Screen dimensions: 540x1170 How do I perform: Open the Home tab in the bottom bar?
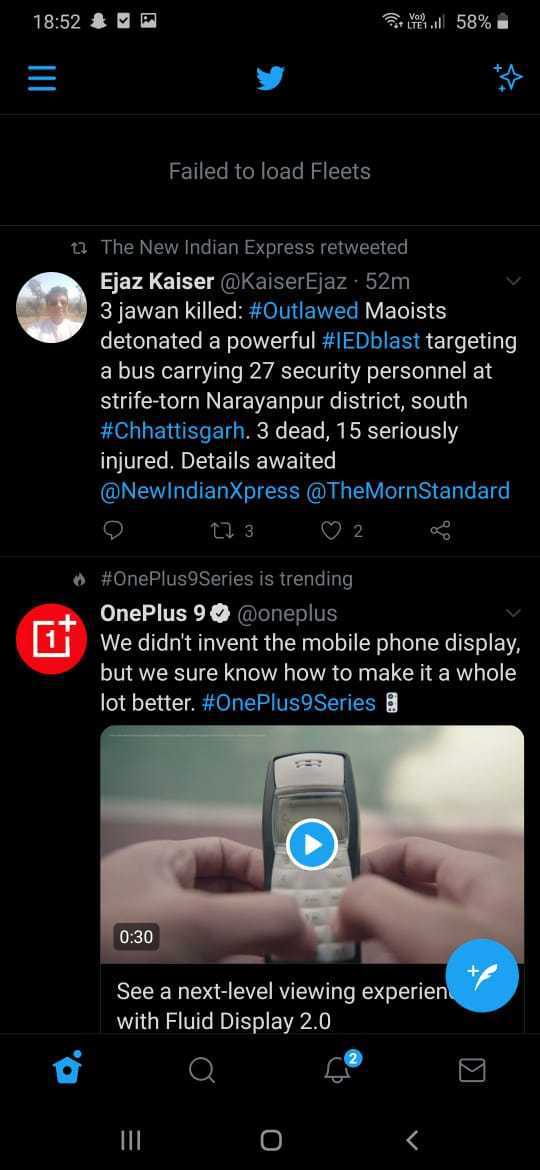[x=67, y=1070]
